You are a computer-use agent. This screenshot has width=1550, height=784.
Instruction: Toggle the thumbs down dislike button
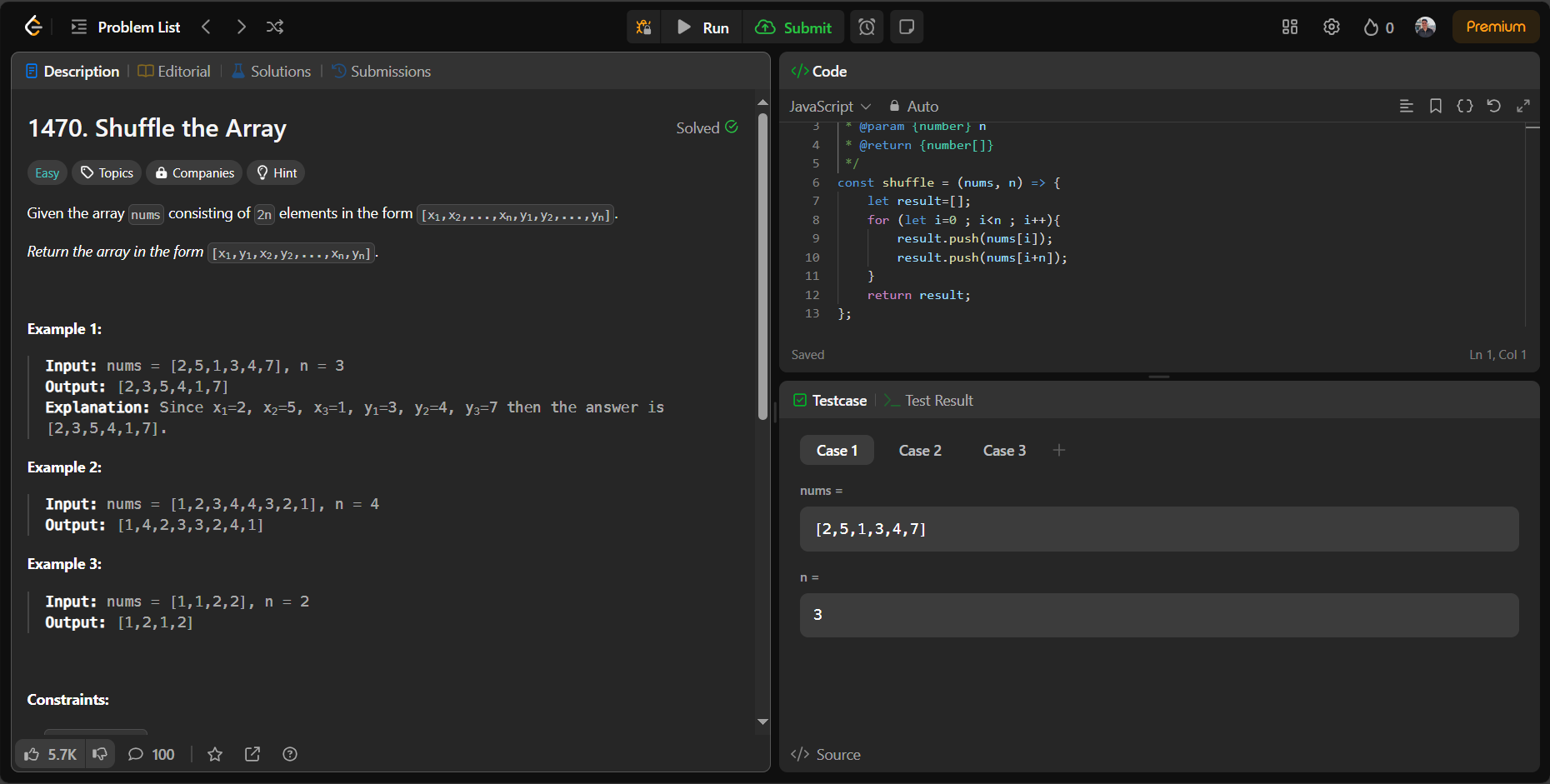(100, 754)
